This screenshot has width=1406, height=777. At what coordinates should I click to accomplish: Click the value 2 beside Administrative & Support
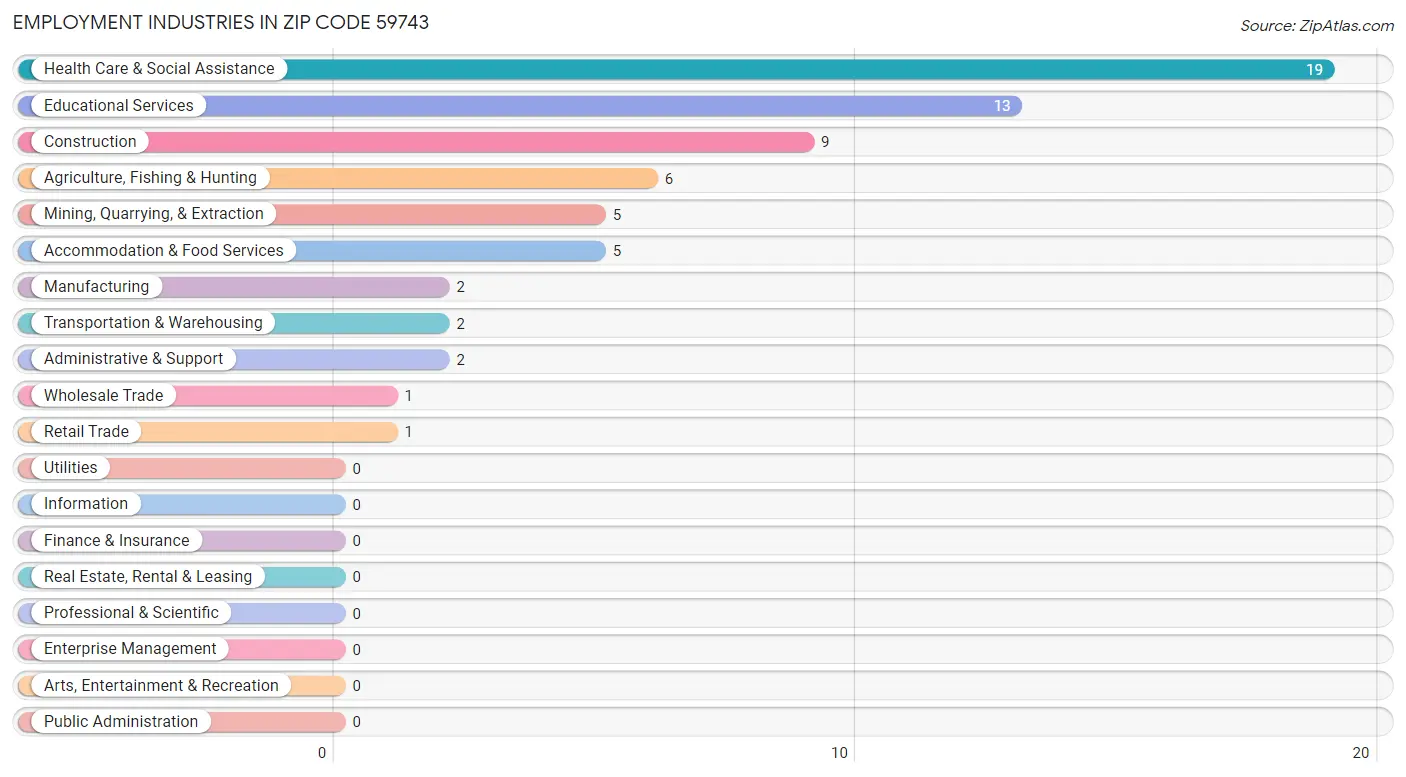tap(461, 360)
